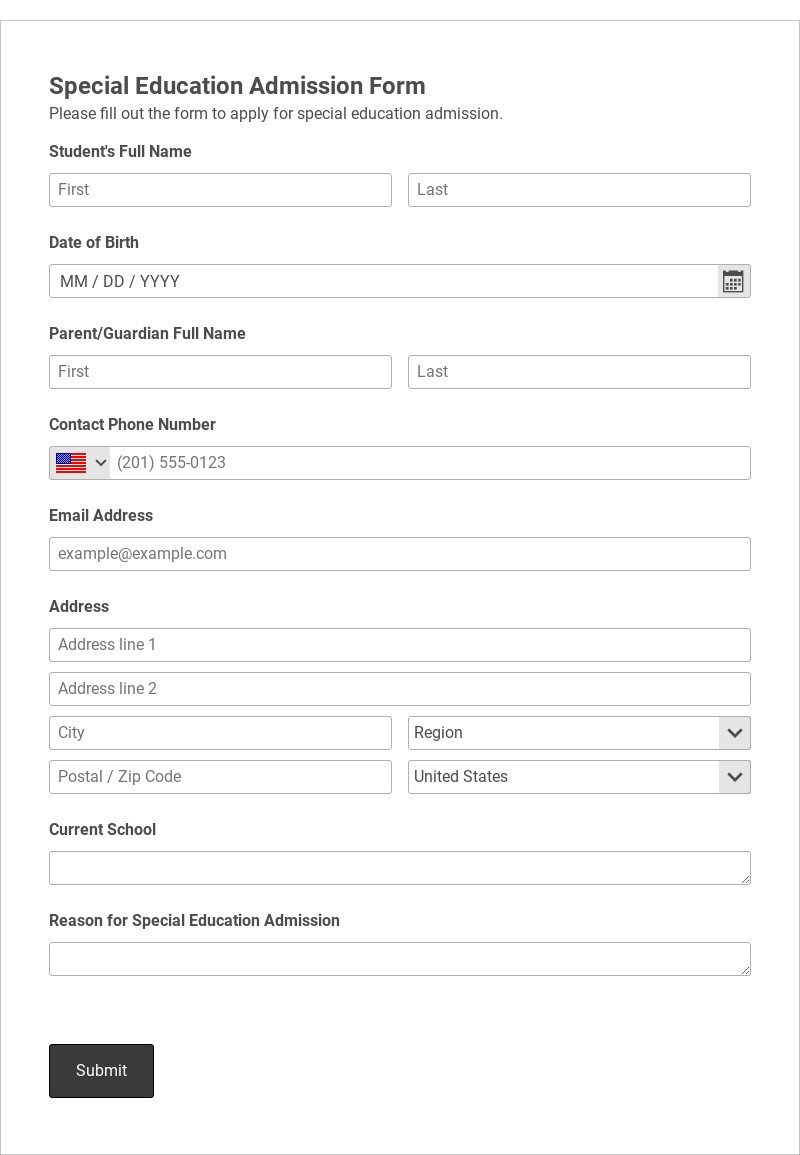
Task: Focus the Parent/Guardian Last name field
Action: (x=579, y=372)
